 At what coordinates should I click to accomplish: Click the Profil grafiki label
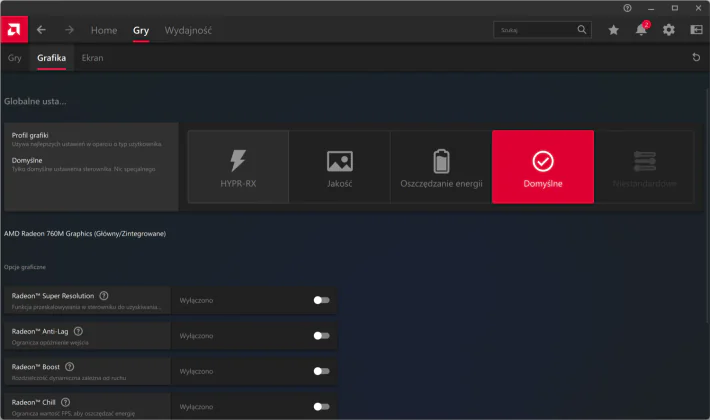point(30,135)
